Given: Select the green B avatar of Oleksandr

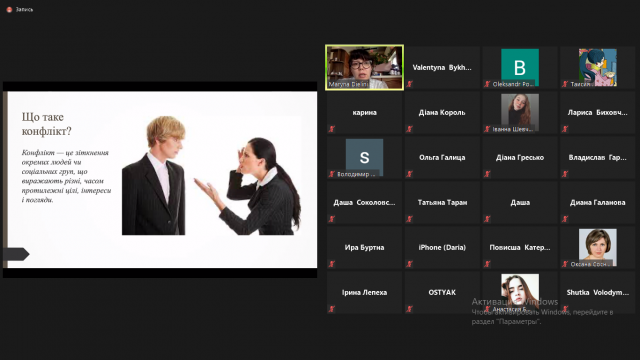Looking at the screenshot, I should coord(520,67).
